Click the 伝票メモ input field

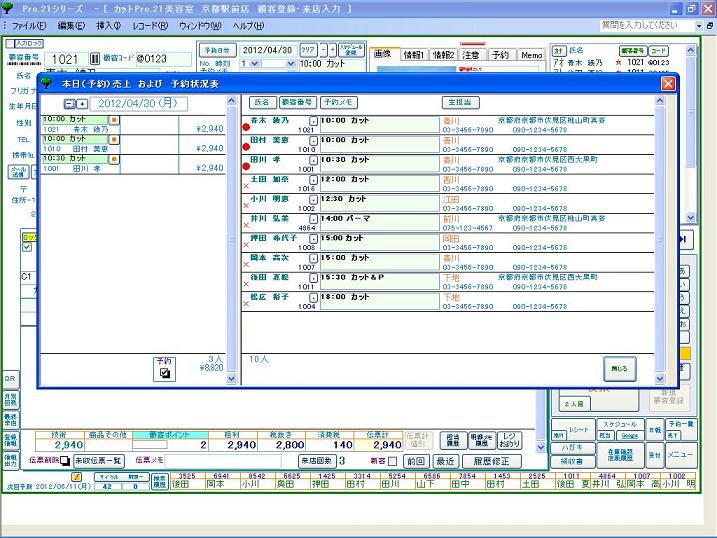pyautogui.click(x=223, y=461)
